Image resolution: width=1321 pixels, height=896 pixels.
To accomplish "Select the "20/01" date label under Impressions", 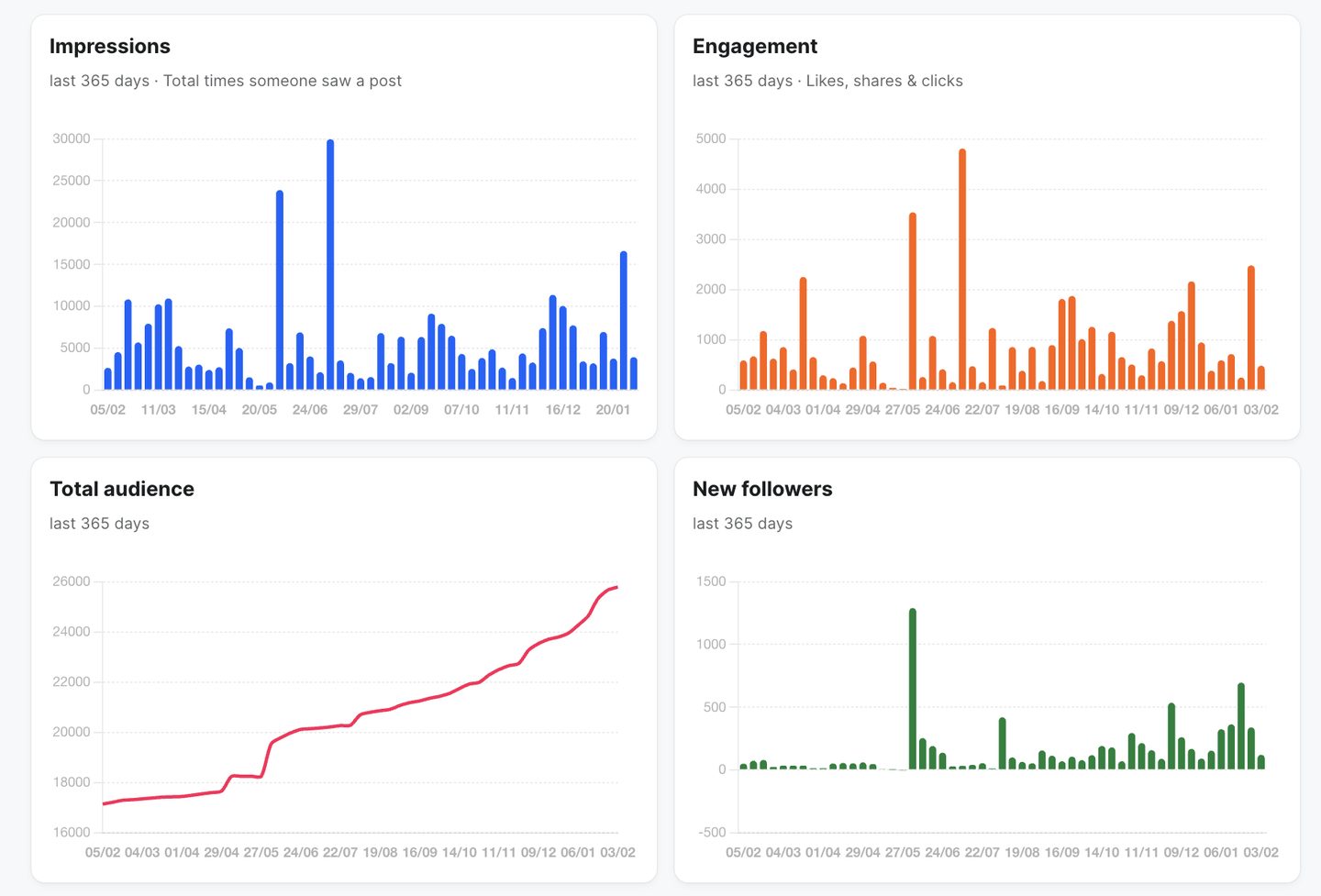I will coord(613,409).
